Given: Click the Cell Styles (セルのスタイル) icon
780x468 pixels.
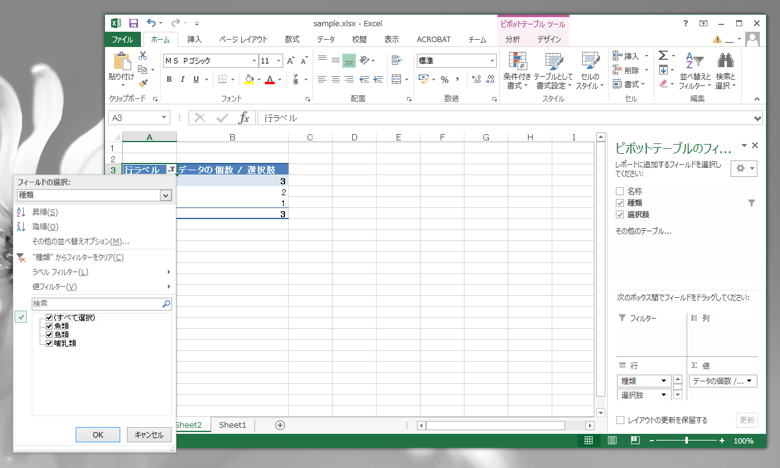Looking at the screenshot, I should tap(590, 61).
